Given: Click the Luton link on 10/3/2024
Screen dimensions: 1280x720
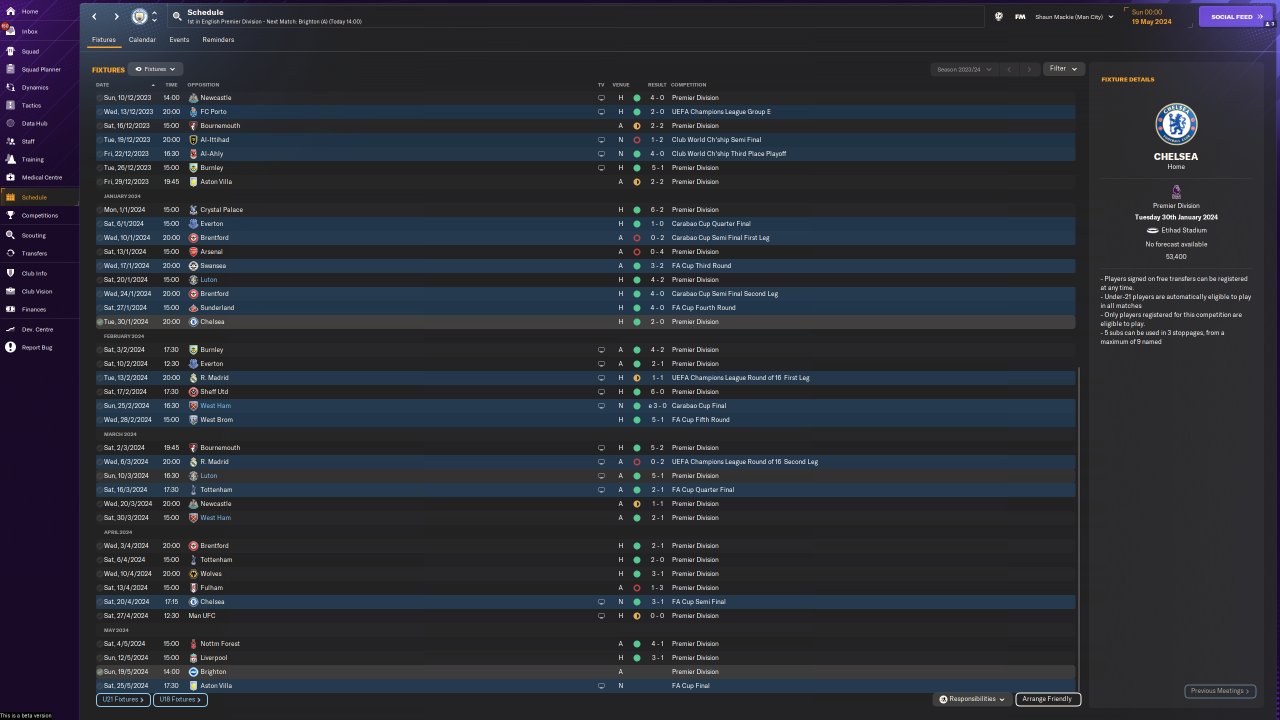Looking at the screenshot, I should point(208,476).
